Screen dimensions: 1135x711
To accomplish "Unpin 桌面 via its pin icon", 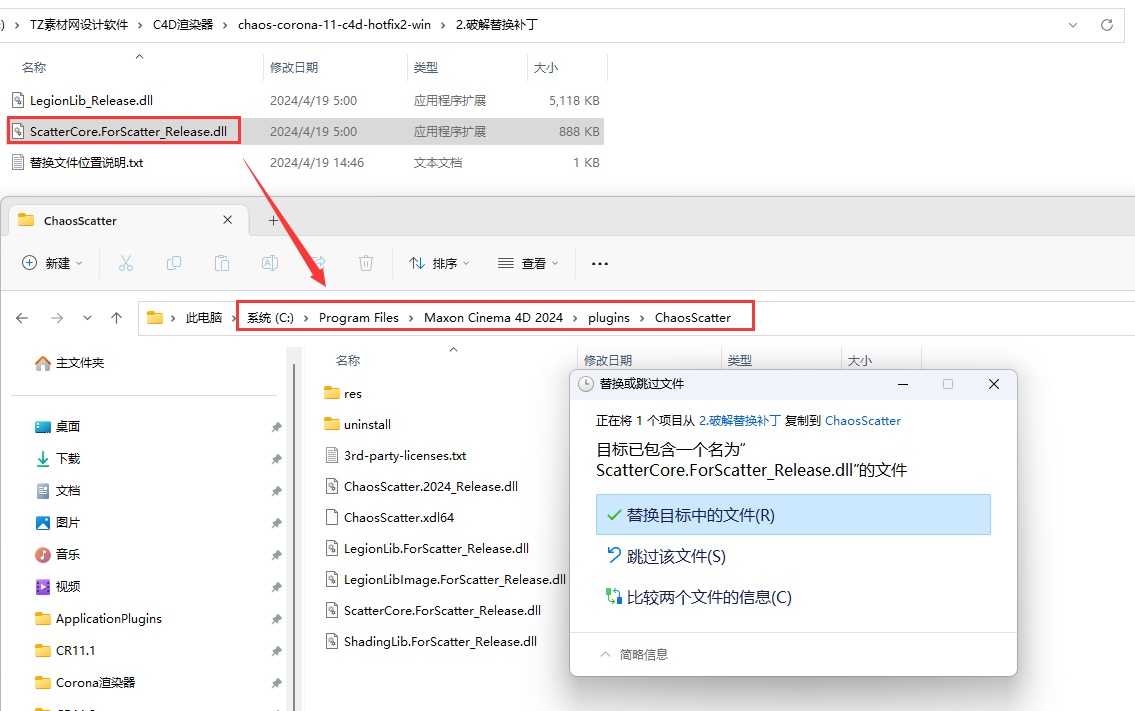I will coord(277,427).
